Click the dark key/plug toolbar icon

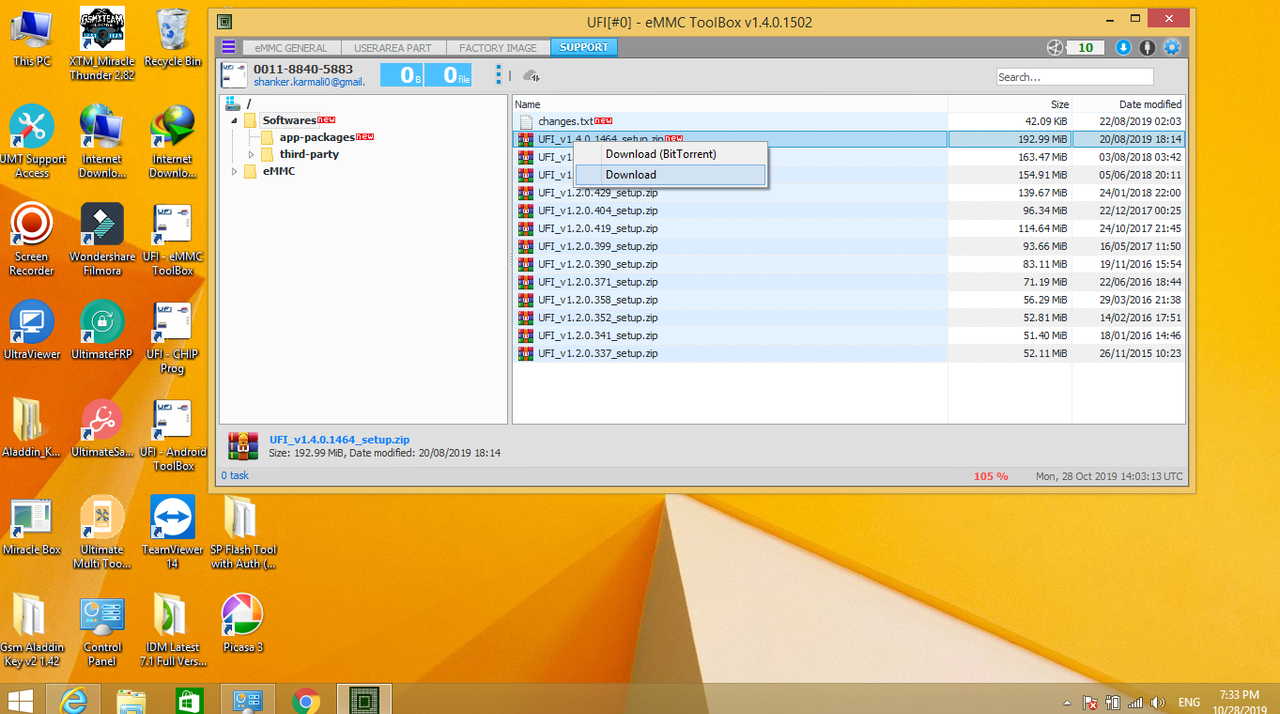click(1147, 48)
